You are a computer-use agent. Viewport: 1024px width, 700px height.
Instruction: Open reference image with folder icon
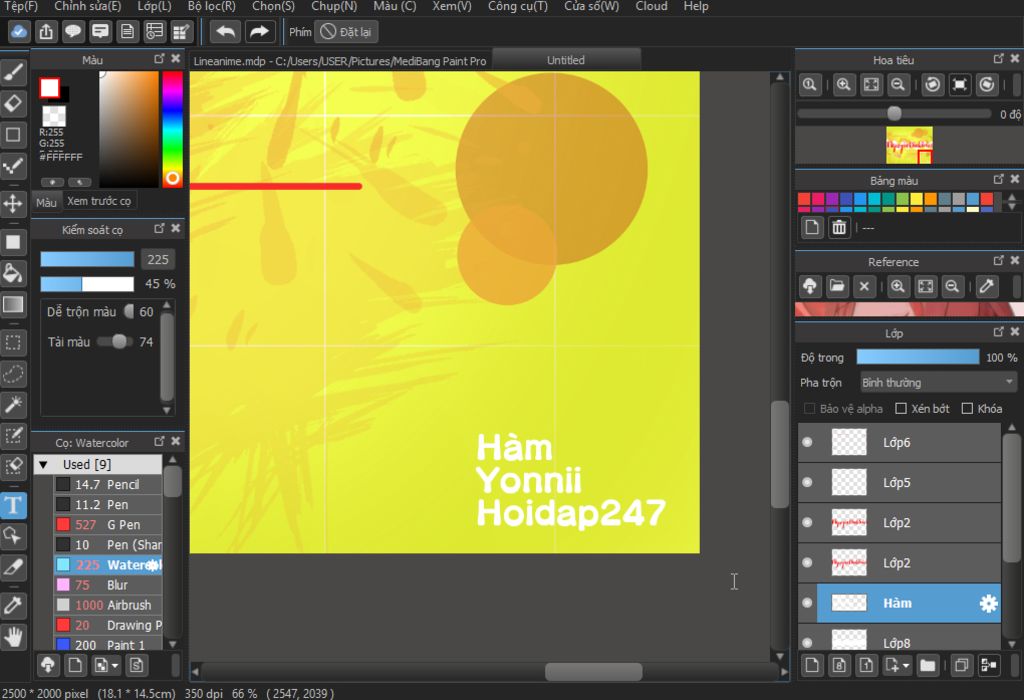pyautogui.click(x=837, y=286)
